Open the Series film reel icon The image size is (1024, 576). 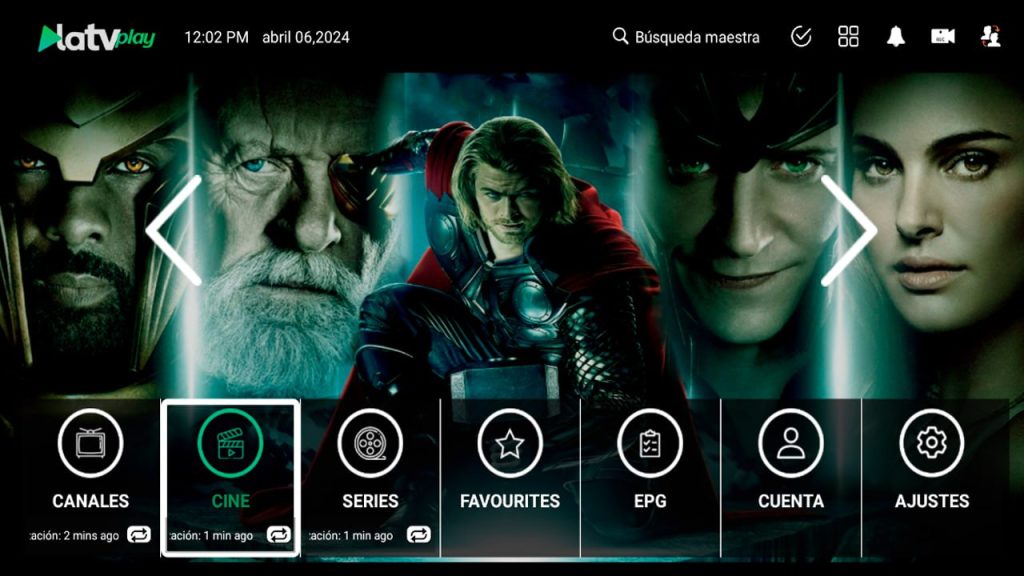pyautogui.click(x=370, y=443)
